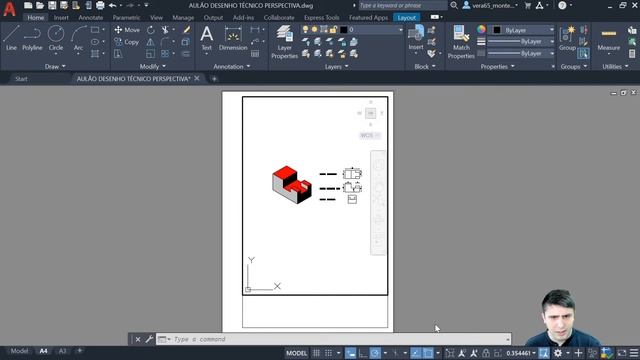The width and height of the screenshot is (640, 360).
Task: Select the Array tool
Action: [x=165, y=53]
